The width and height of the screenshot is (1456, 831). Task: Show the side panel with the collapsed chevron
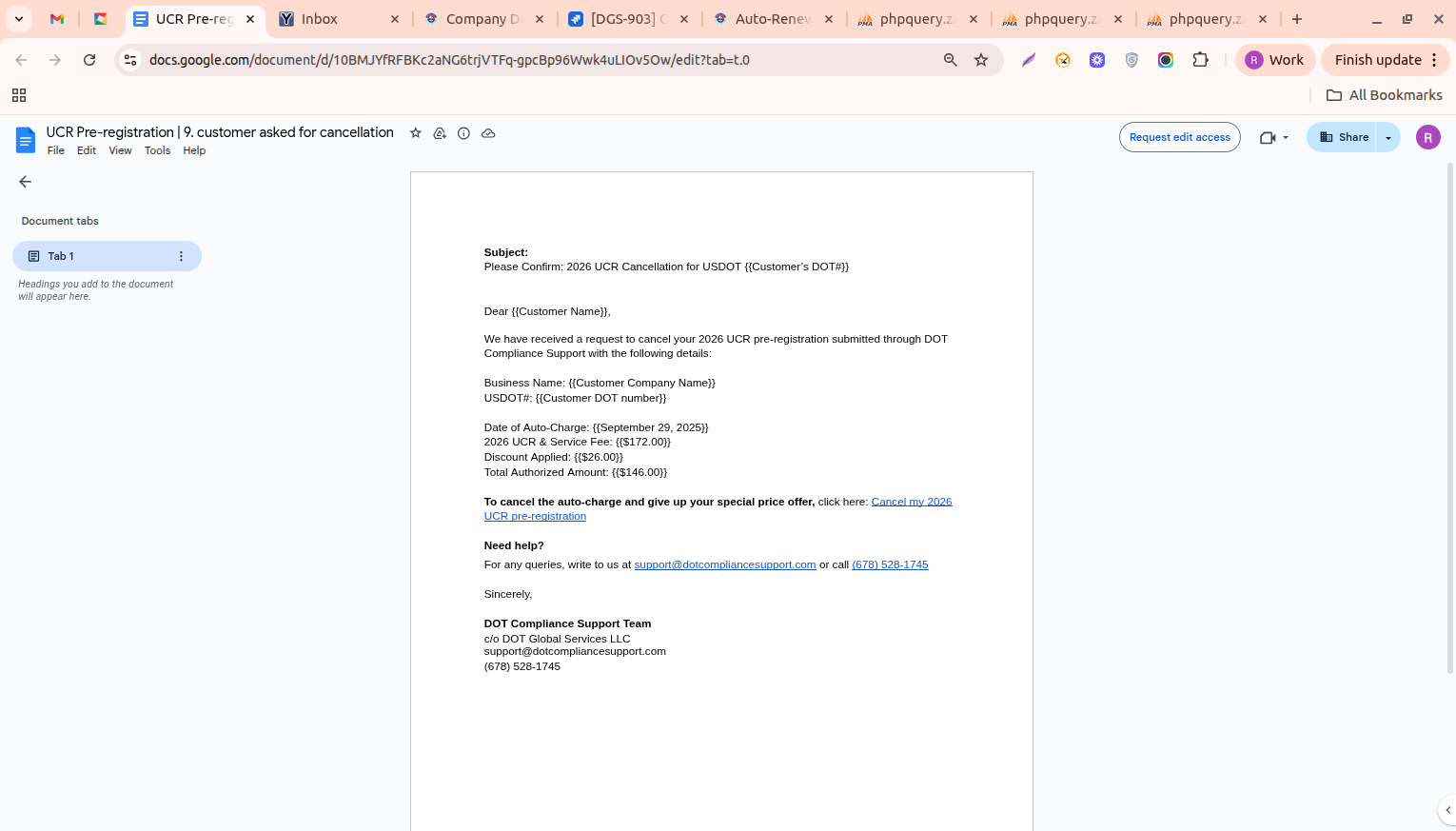coord(1447,810)
